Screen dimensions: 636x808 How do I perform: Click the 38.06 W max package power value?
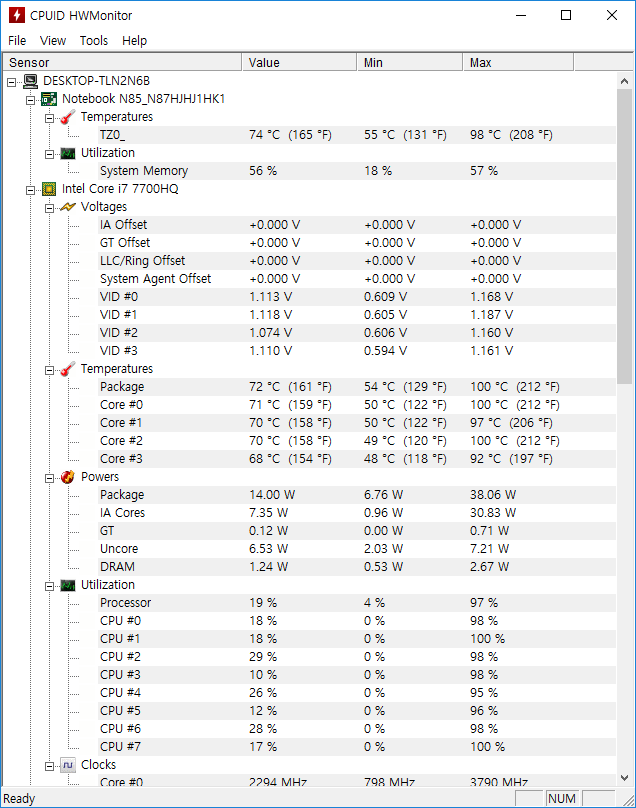493,495
